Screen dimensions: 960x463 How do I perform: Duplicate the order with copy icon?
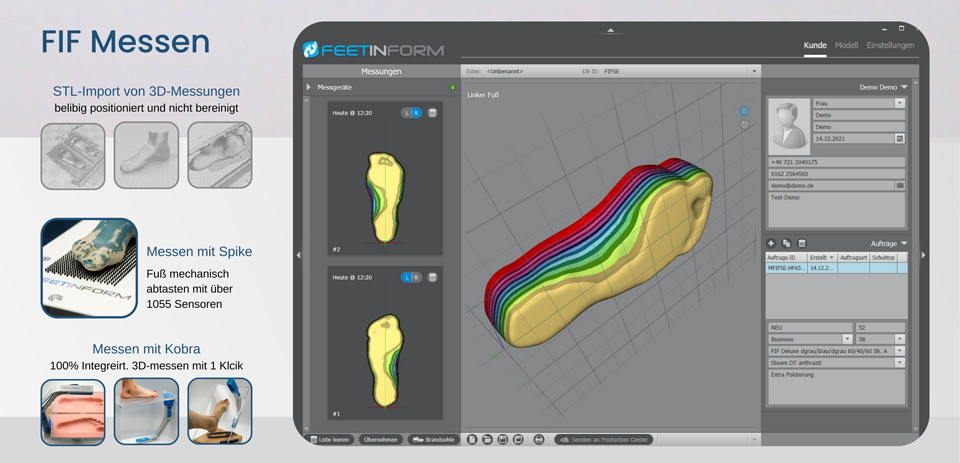tap(787, 243)
